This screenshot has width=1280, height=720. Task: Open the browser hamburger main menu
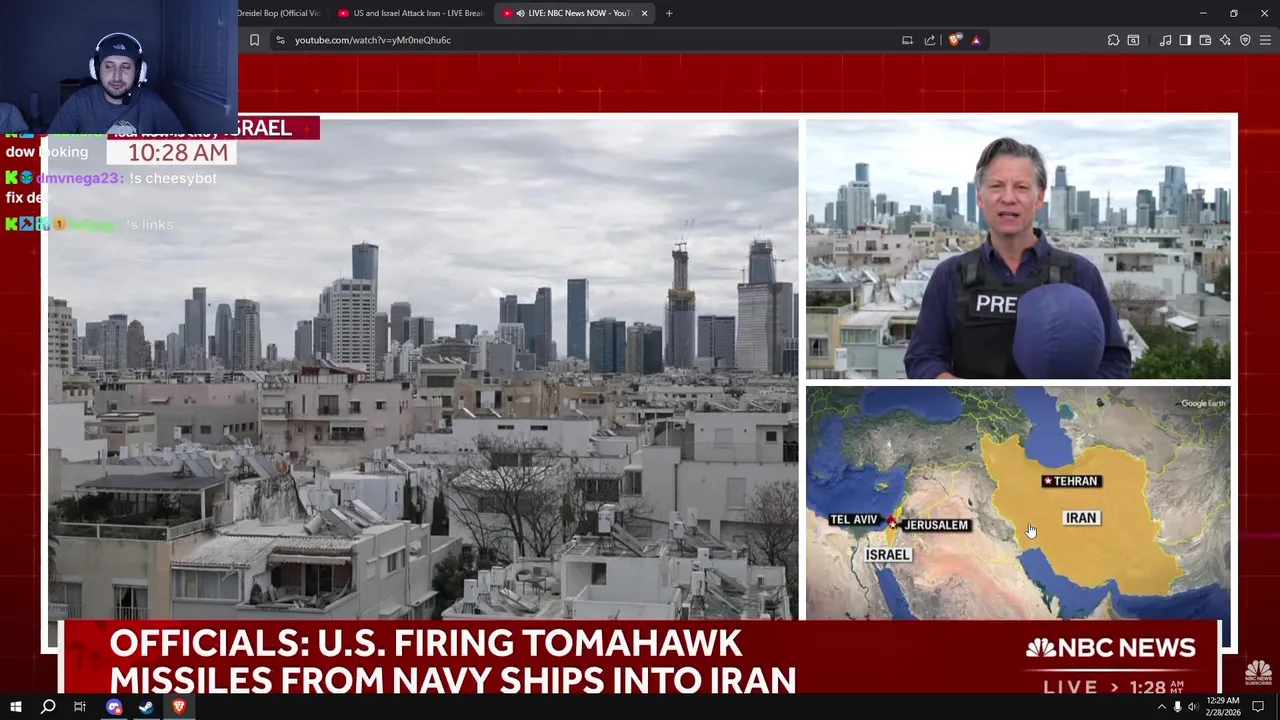tap(1265, 40)
